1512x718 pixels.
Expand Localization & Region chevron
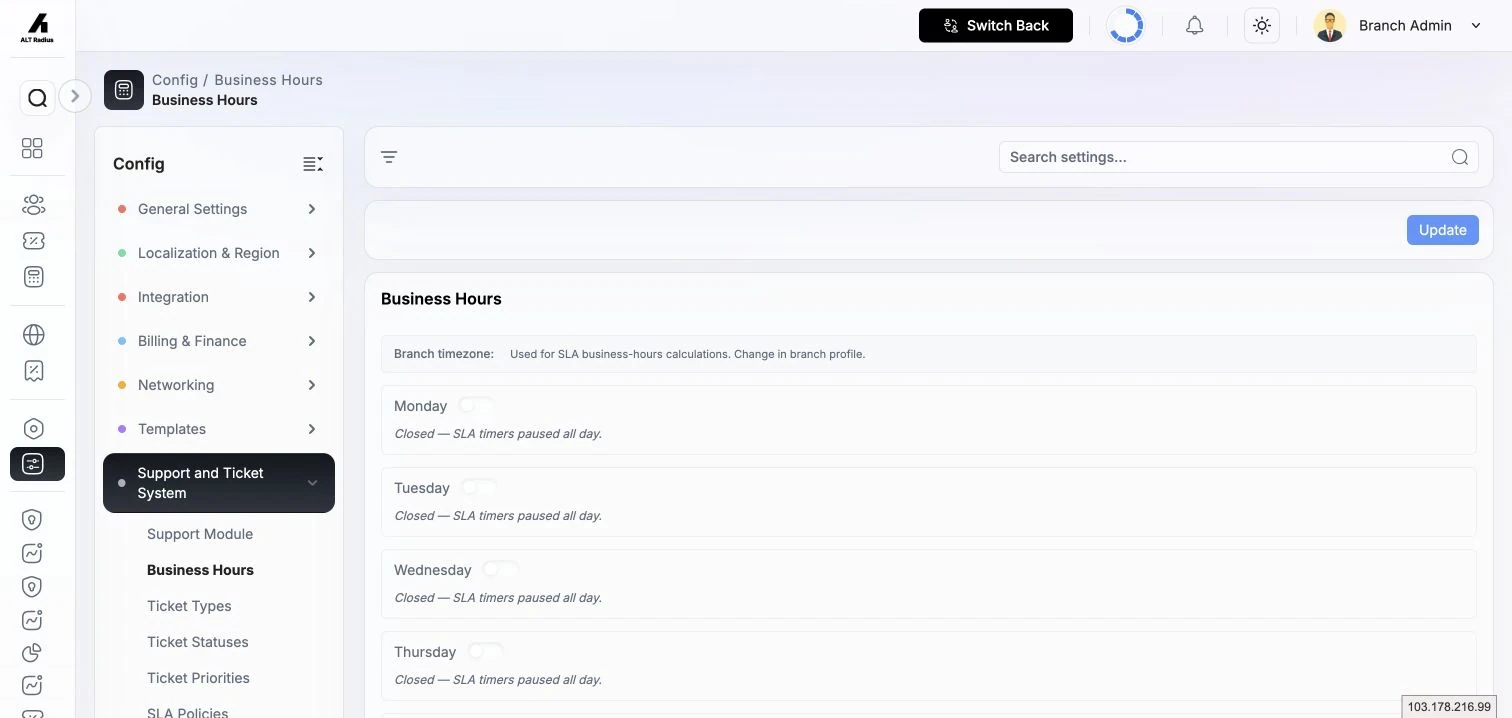[312, 253]
